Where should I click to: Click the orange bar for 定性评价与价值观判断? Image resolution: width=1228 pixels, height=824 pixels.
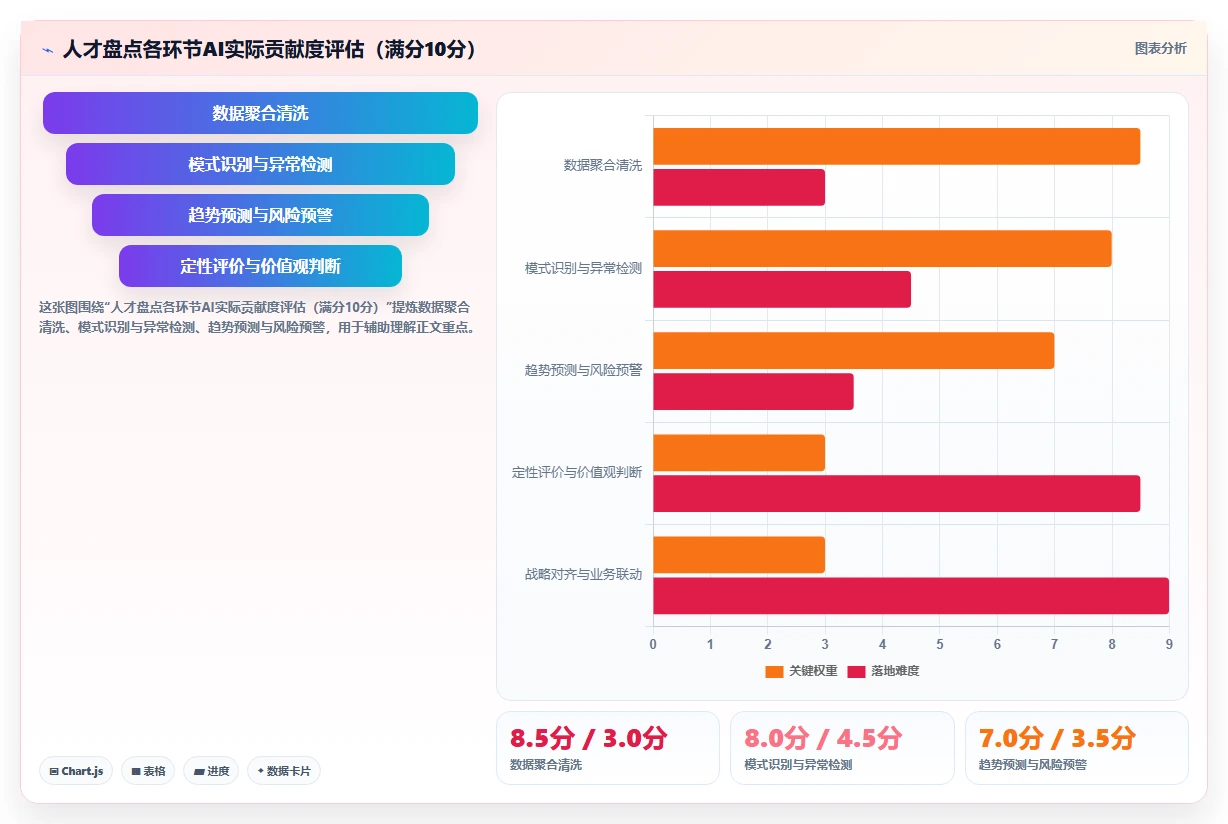739,453
